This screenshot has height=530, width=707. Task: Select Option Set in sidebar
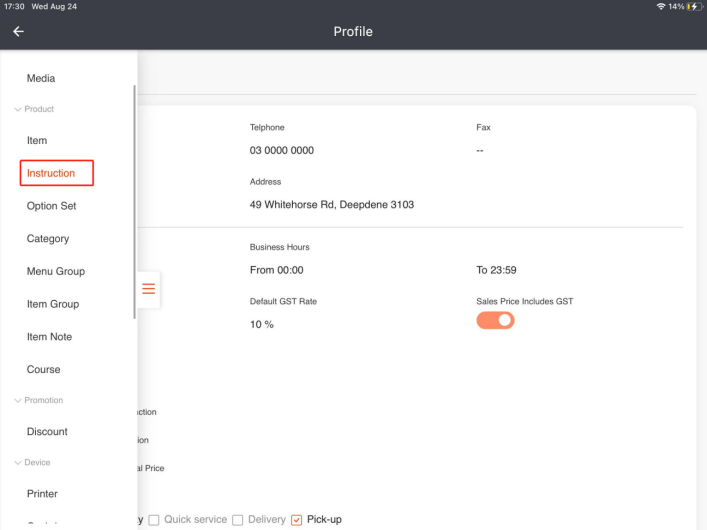click(52, 206)
